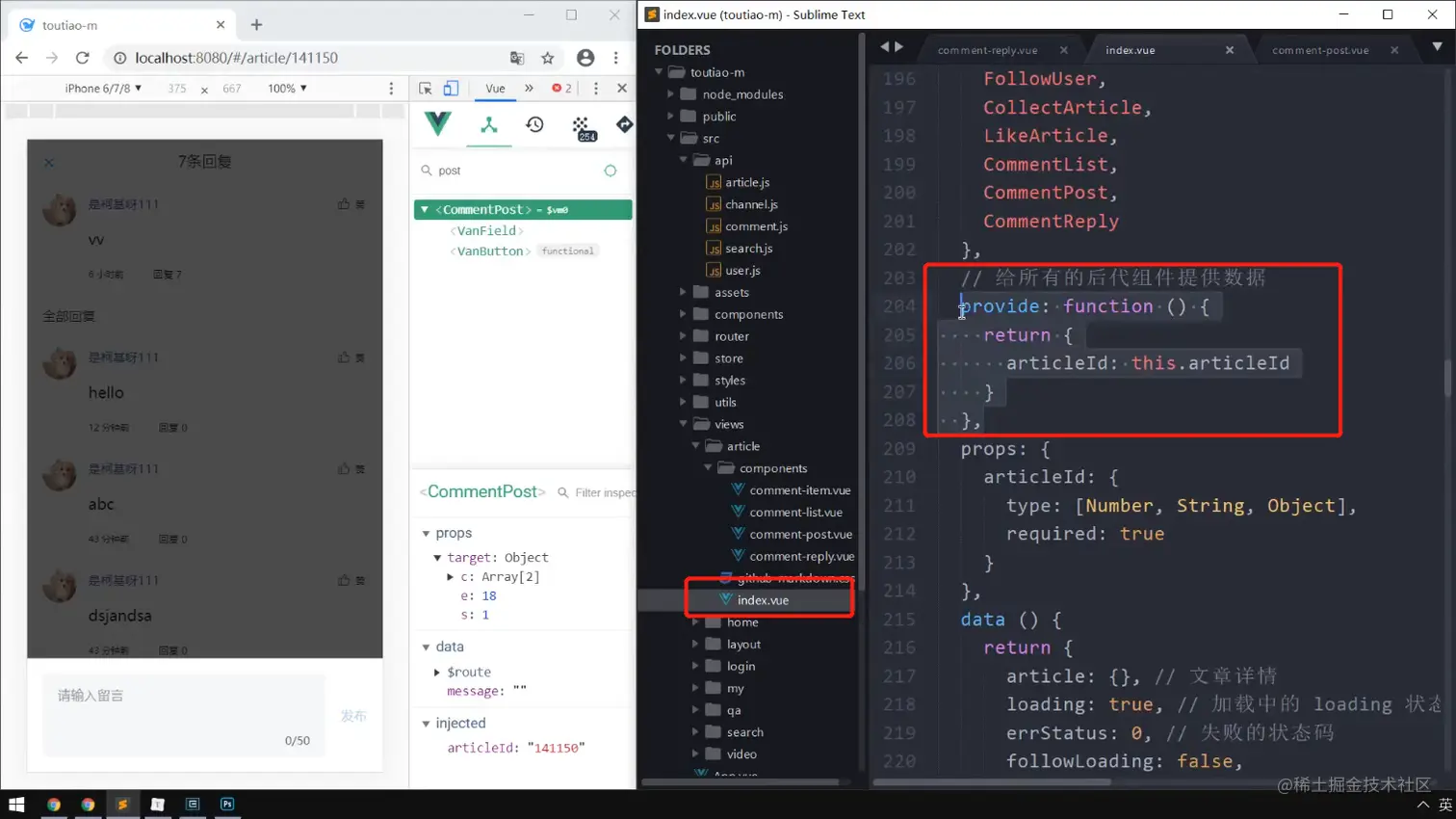This screenshot has width=1456, height=819.
Task: Click the 请输入留言 message field
Action: pos(183,715)
